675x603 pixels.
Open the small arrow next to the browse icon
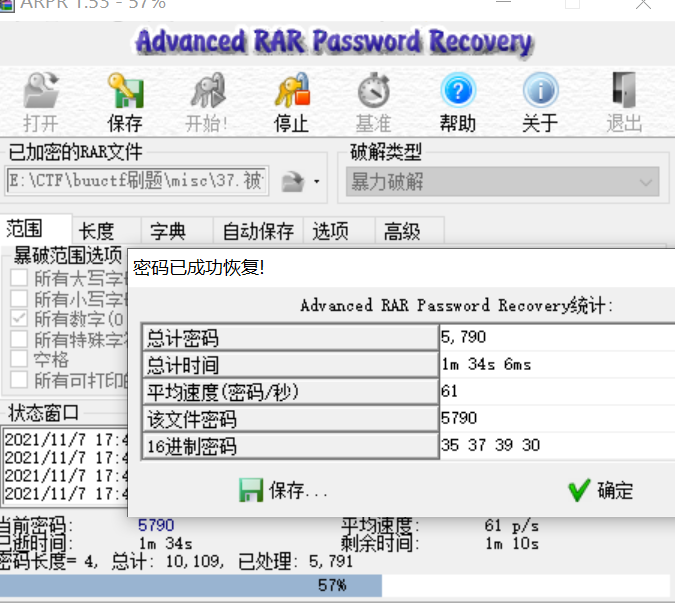[316, 182]
